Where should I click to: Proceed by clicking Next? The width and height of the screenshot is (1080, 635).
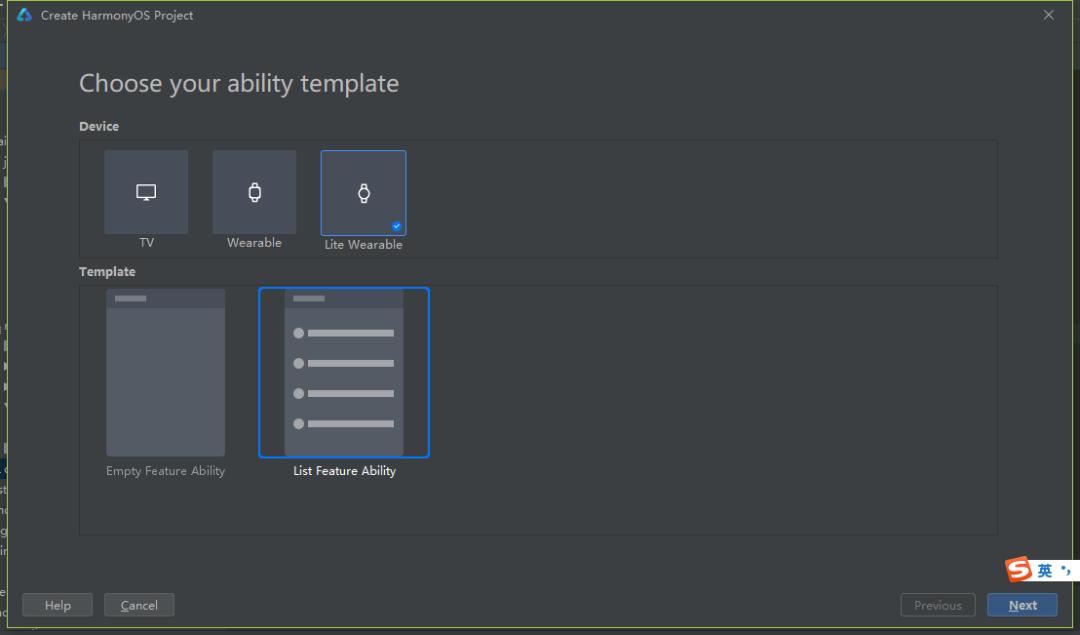[1022, 605]
